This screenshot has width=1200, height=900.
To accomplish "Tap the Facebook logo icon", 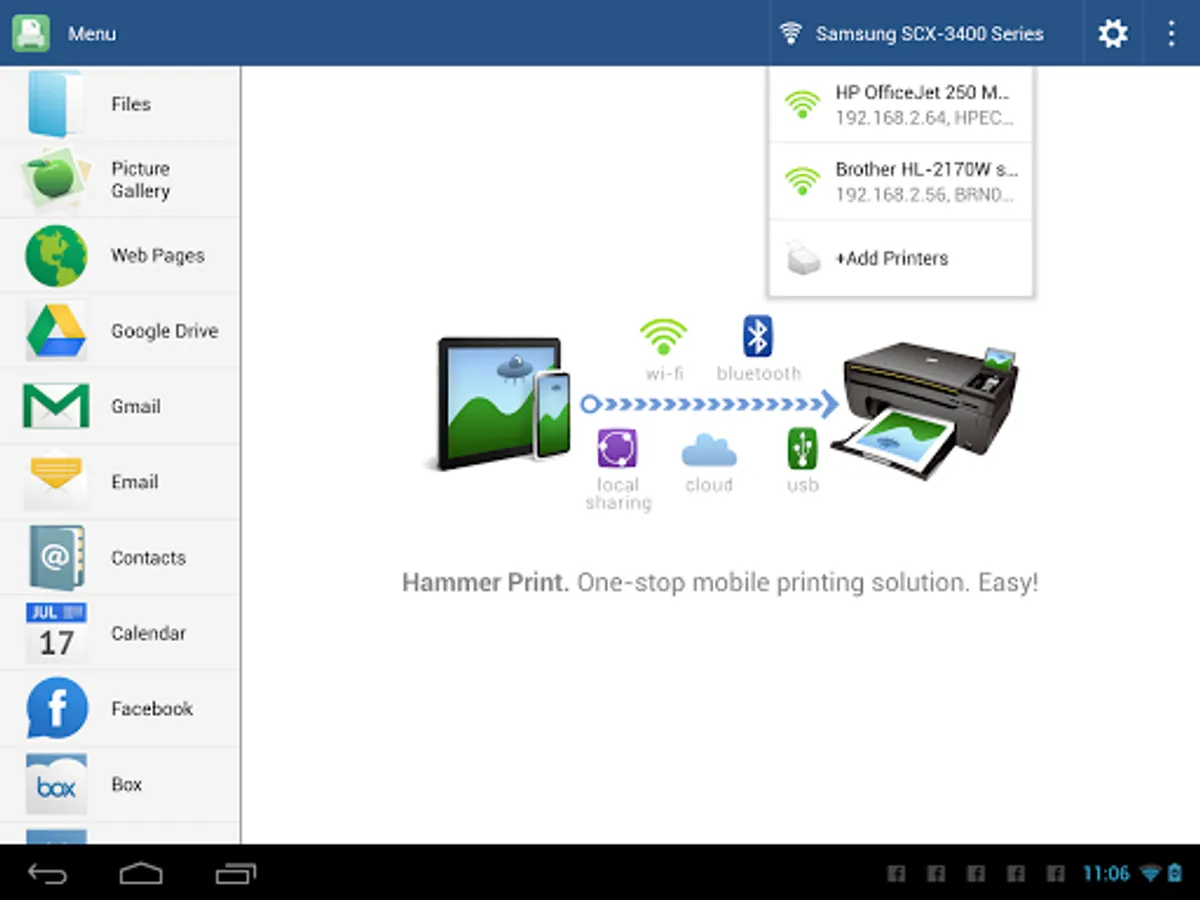I will 56,708.
